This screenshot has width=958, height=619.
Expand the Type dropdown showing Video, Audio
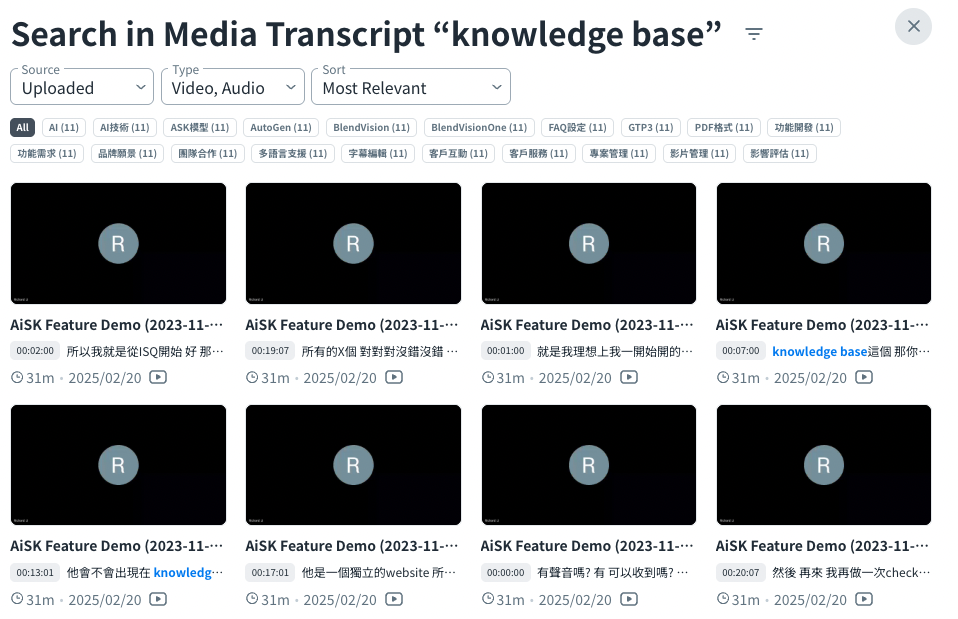pos(232,87)
